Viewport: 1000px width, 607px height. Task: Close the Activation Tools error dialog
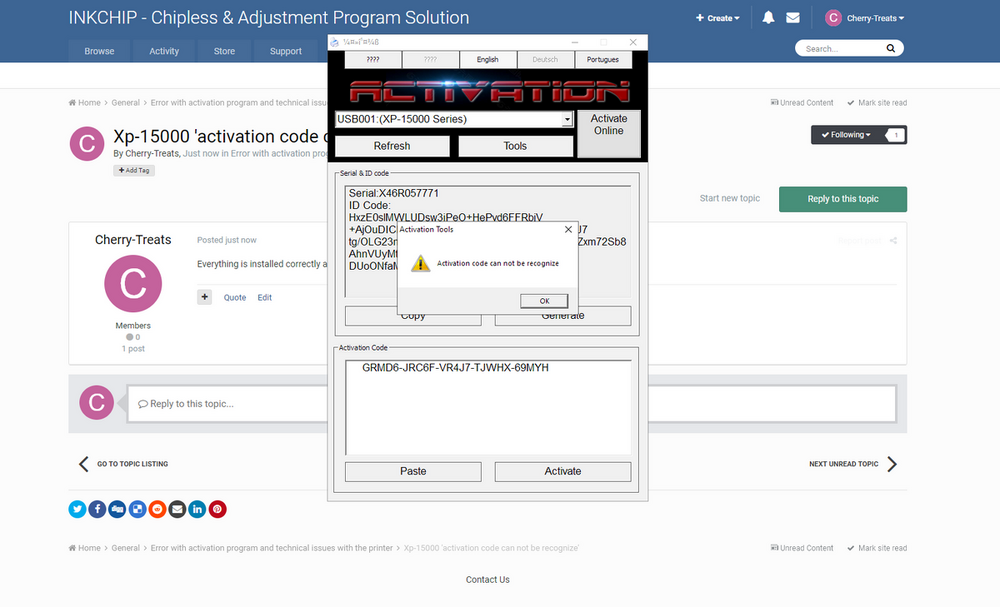568,229
